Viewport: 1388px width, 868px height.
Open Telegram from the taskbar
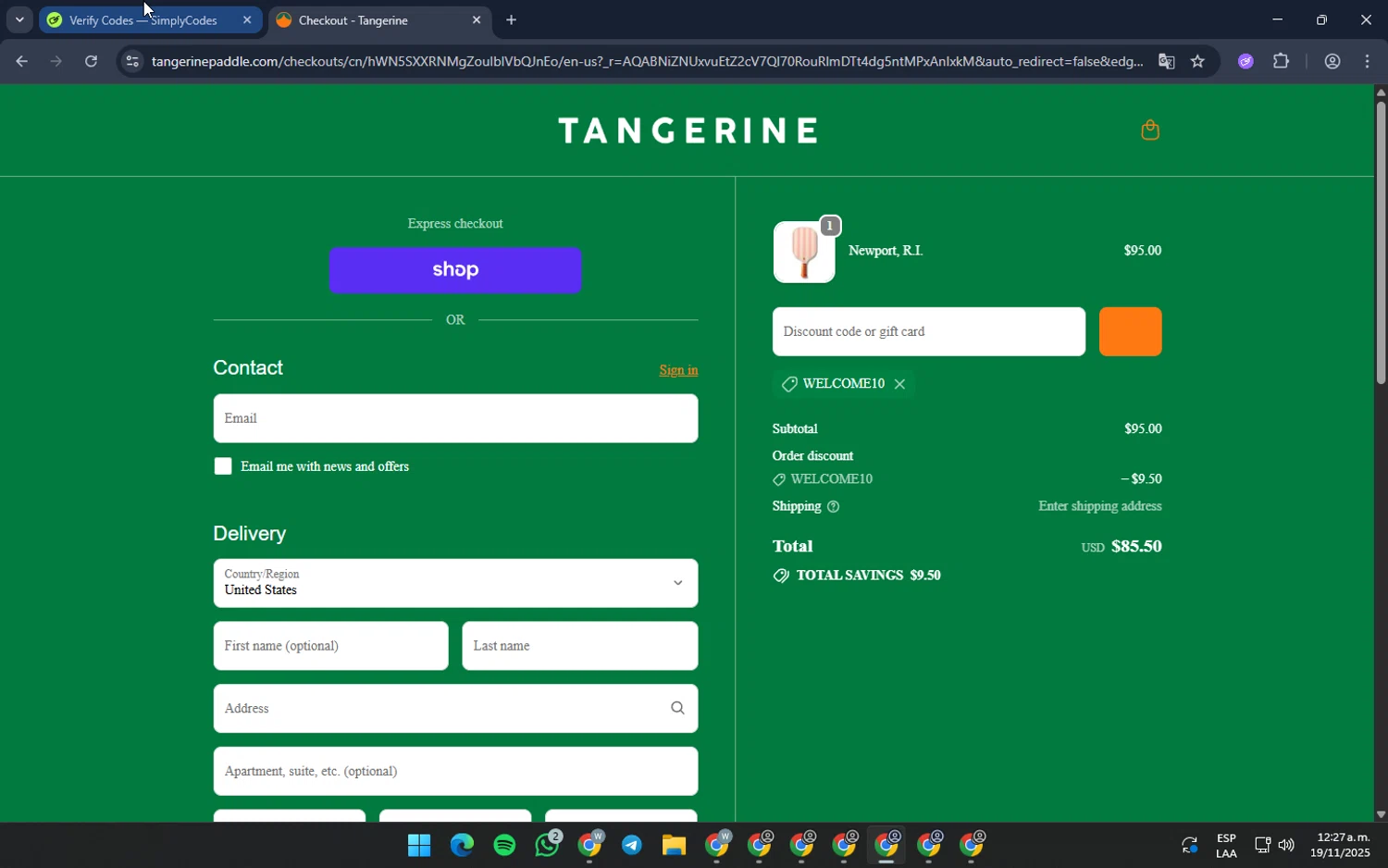(x=632, y=845)
